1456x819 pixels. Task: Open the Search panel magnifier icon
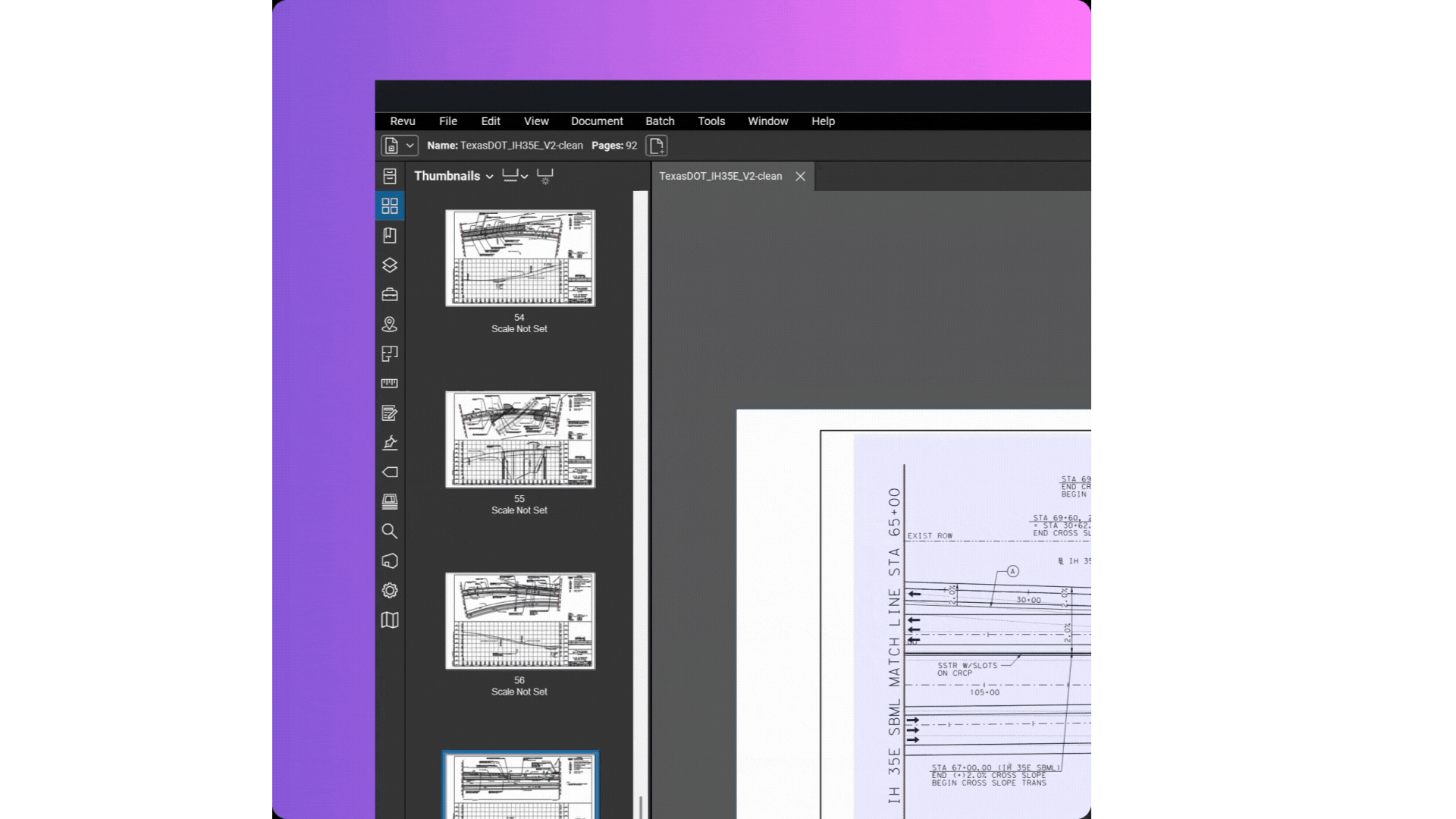pos(390,532)
